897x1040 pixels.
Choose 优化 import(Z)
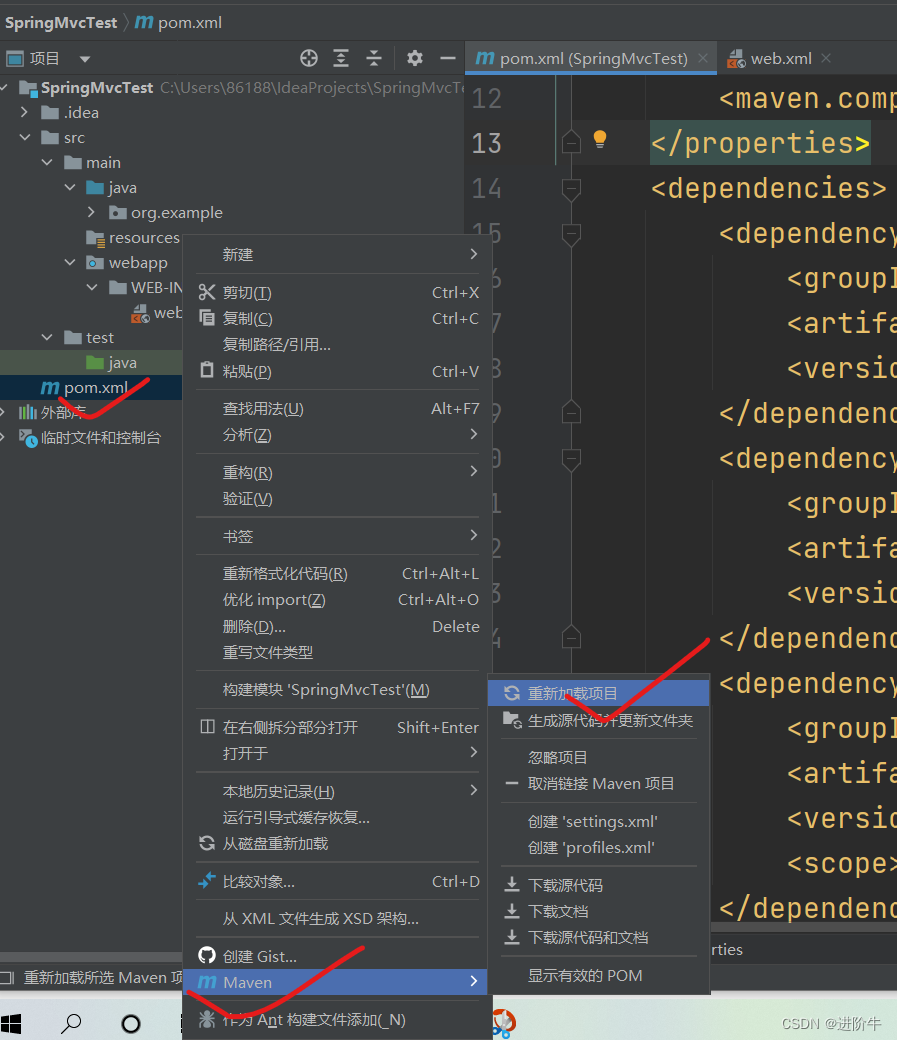338,600
